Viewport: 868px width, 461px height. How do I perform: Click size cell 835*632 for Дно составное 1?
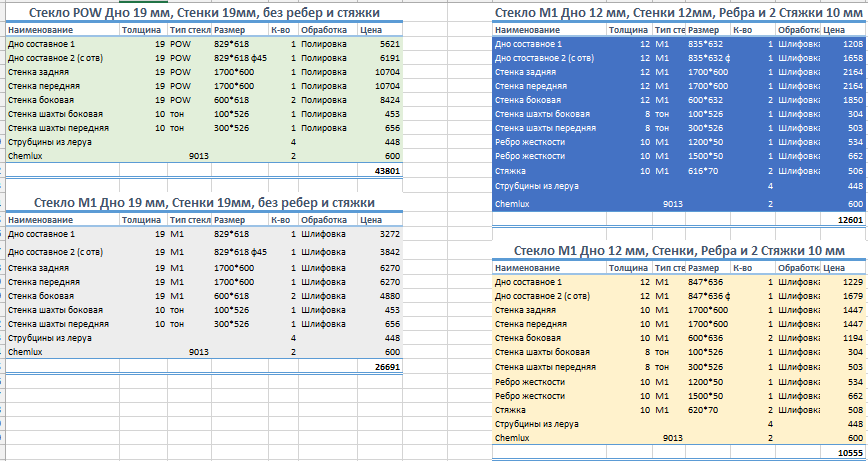(705, 44)
